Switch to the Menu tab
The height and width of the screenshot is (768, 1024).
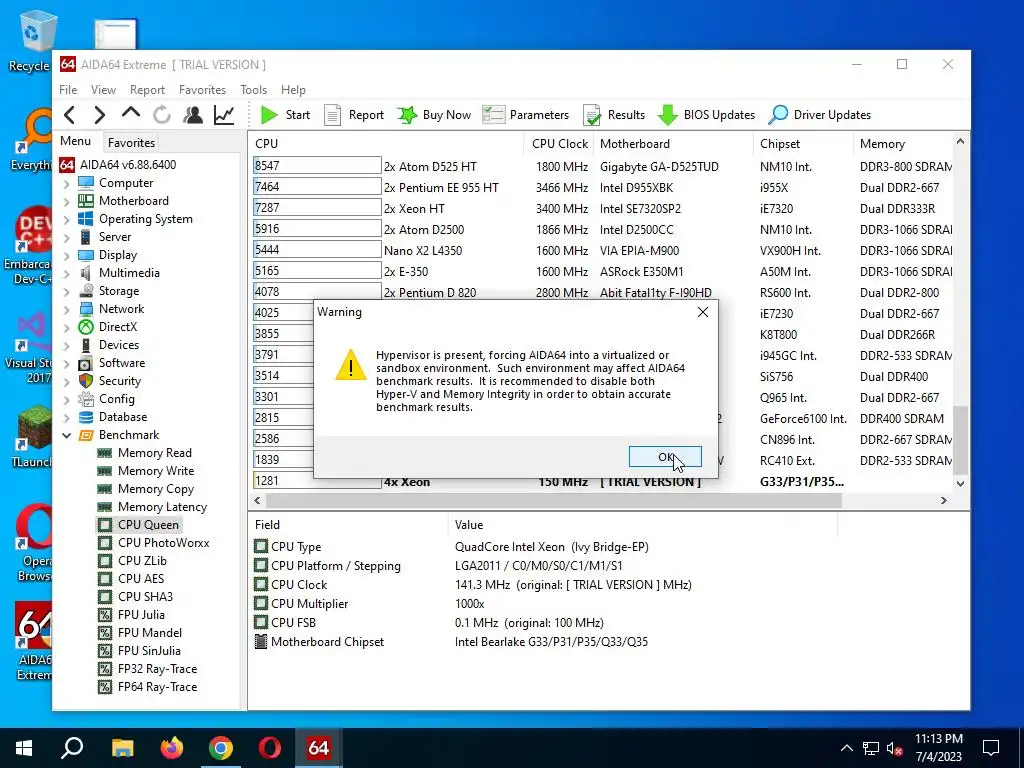[76, 141]
